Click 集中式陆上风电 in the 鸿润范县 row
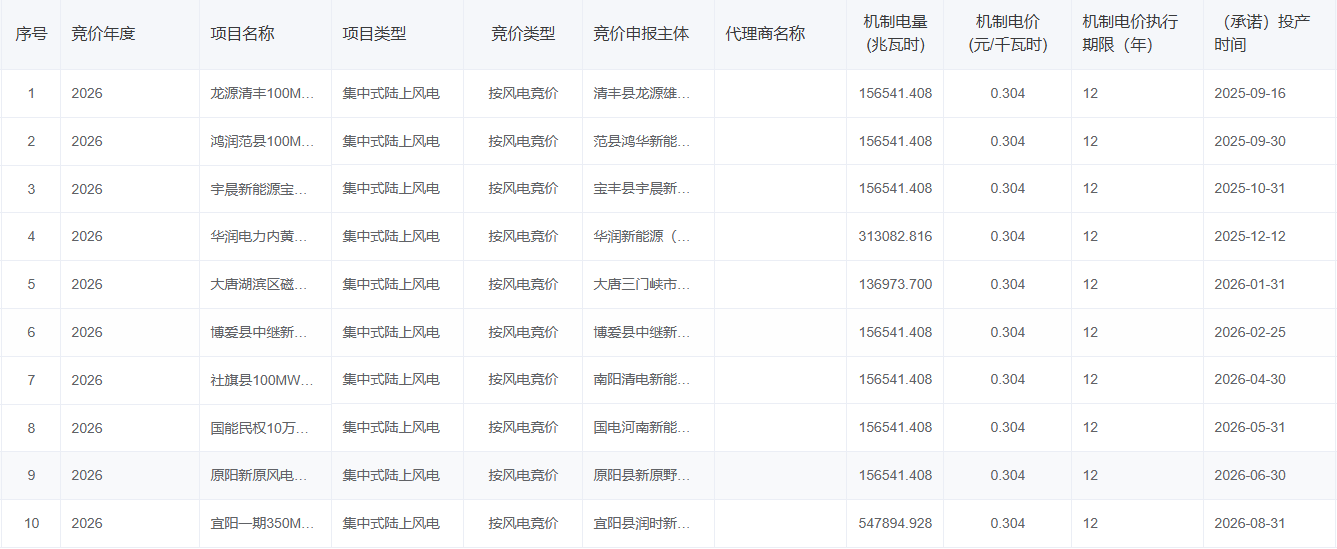The image size is (1337, 549). (391, 142)
